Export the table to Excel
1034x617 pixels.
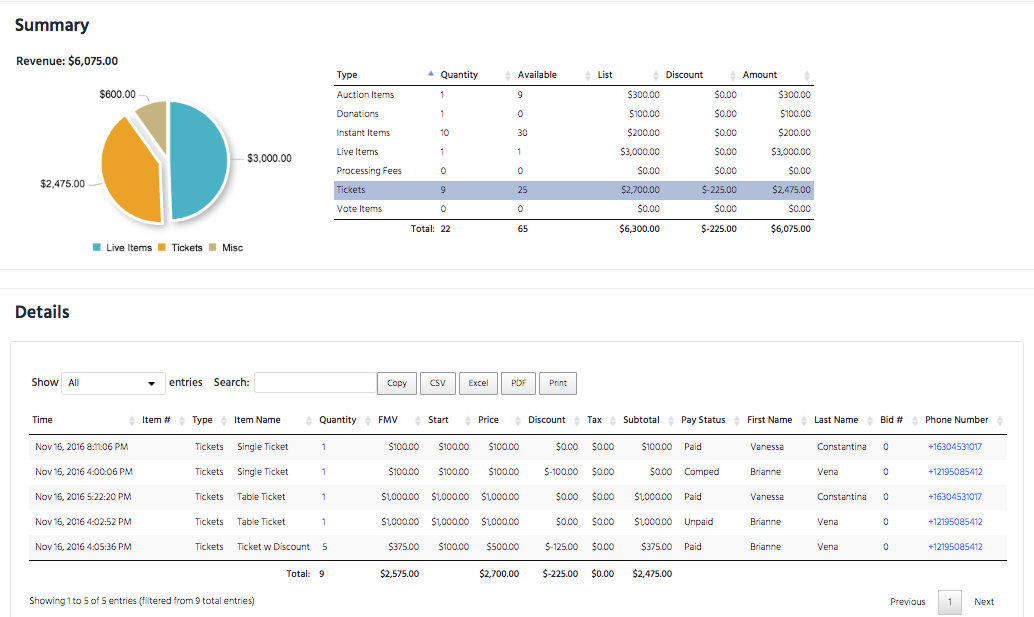(478, 383)
